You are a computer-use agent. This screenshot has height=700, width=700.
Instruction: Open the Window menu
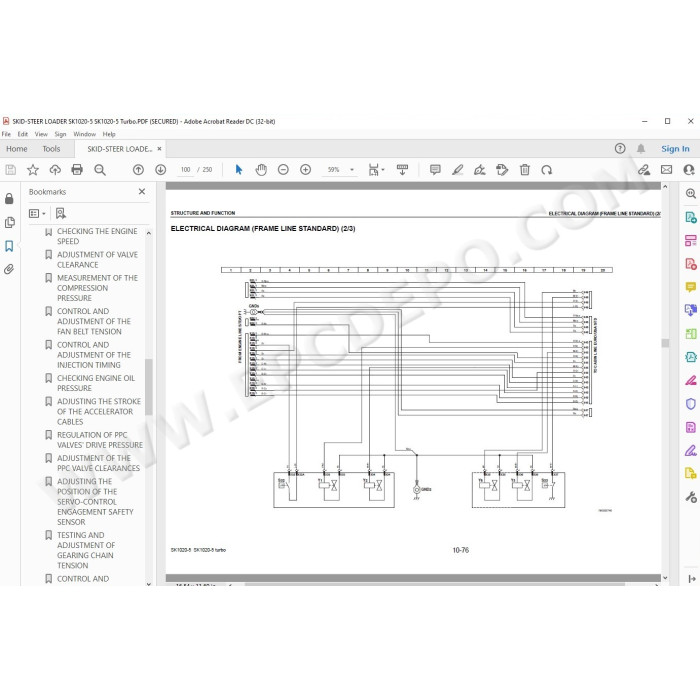click(84, 134)
